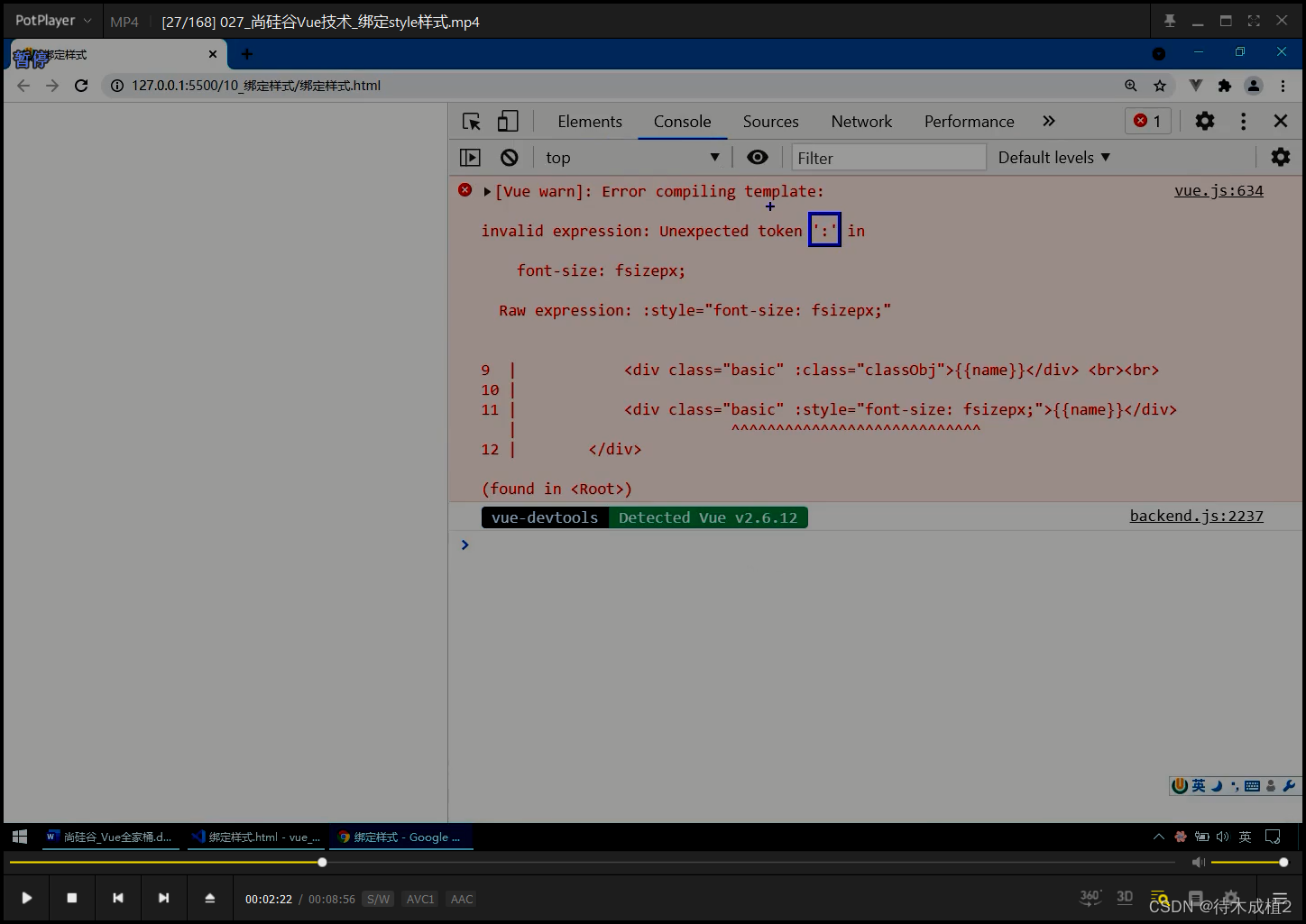This screenshot has width=1306, height=924.
Task: Click the browser back arrow
Action: [x=23, y=86]
